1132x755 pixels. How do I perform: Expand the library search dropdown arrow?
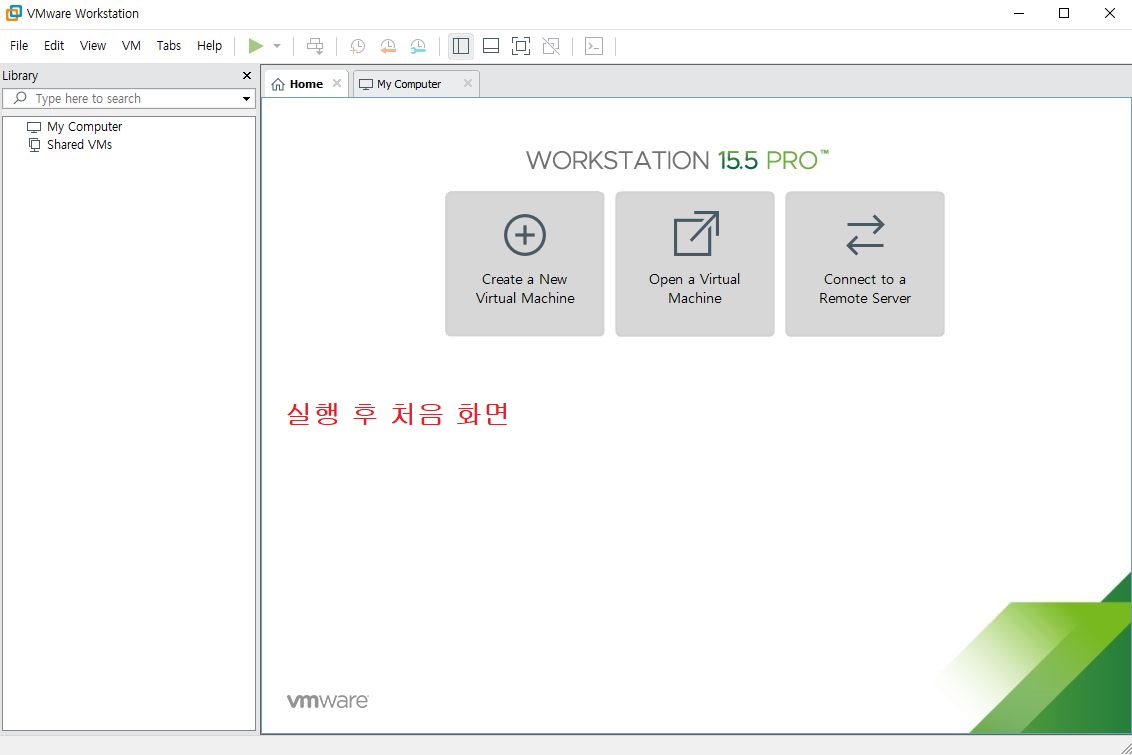pos(246,99)
